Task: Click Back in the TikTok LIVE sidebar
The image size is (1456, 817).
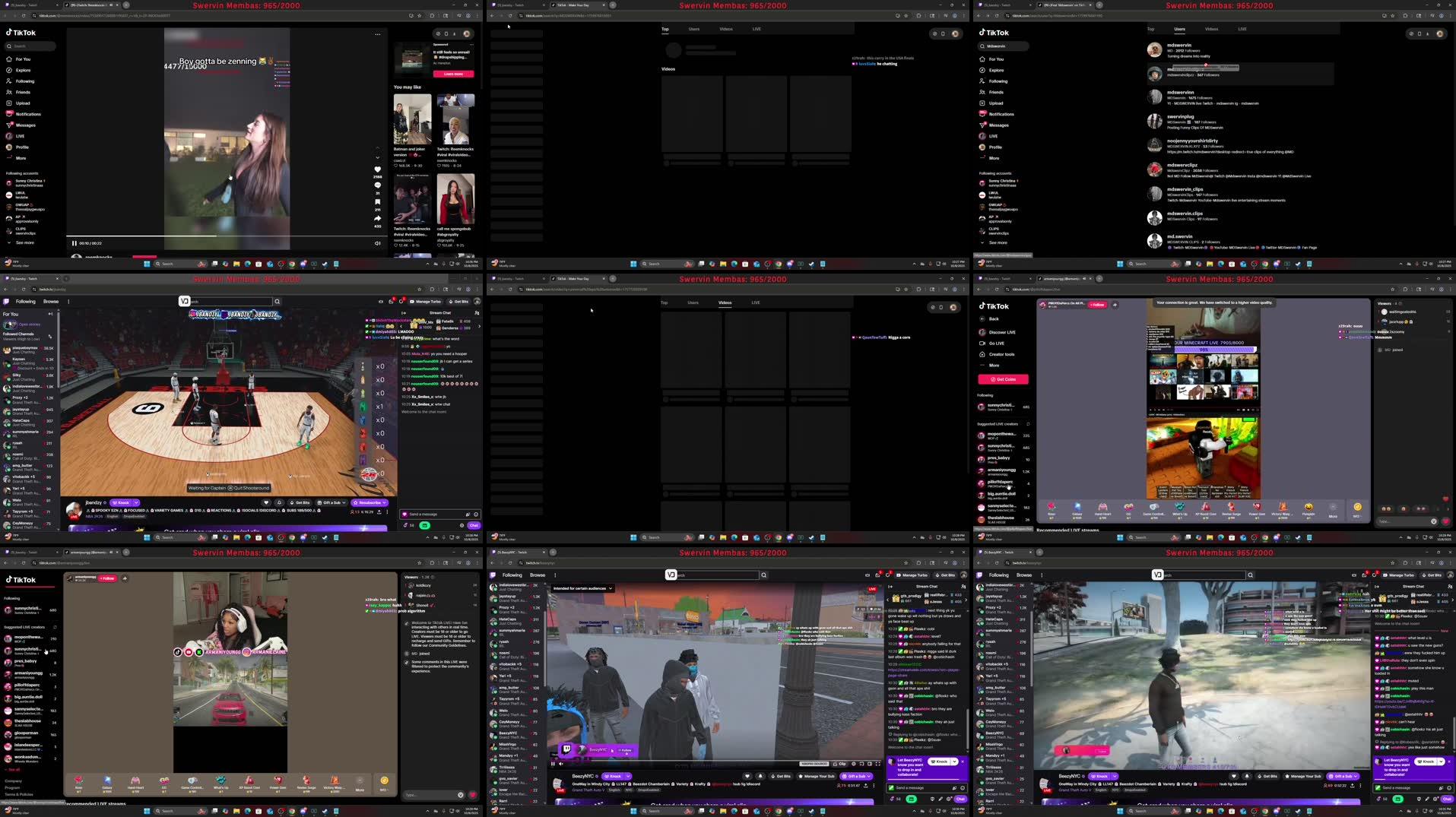Action: point(994,318)
